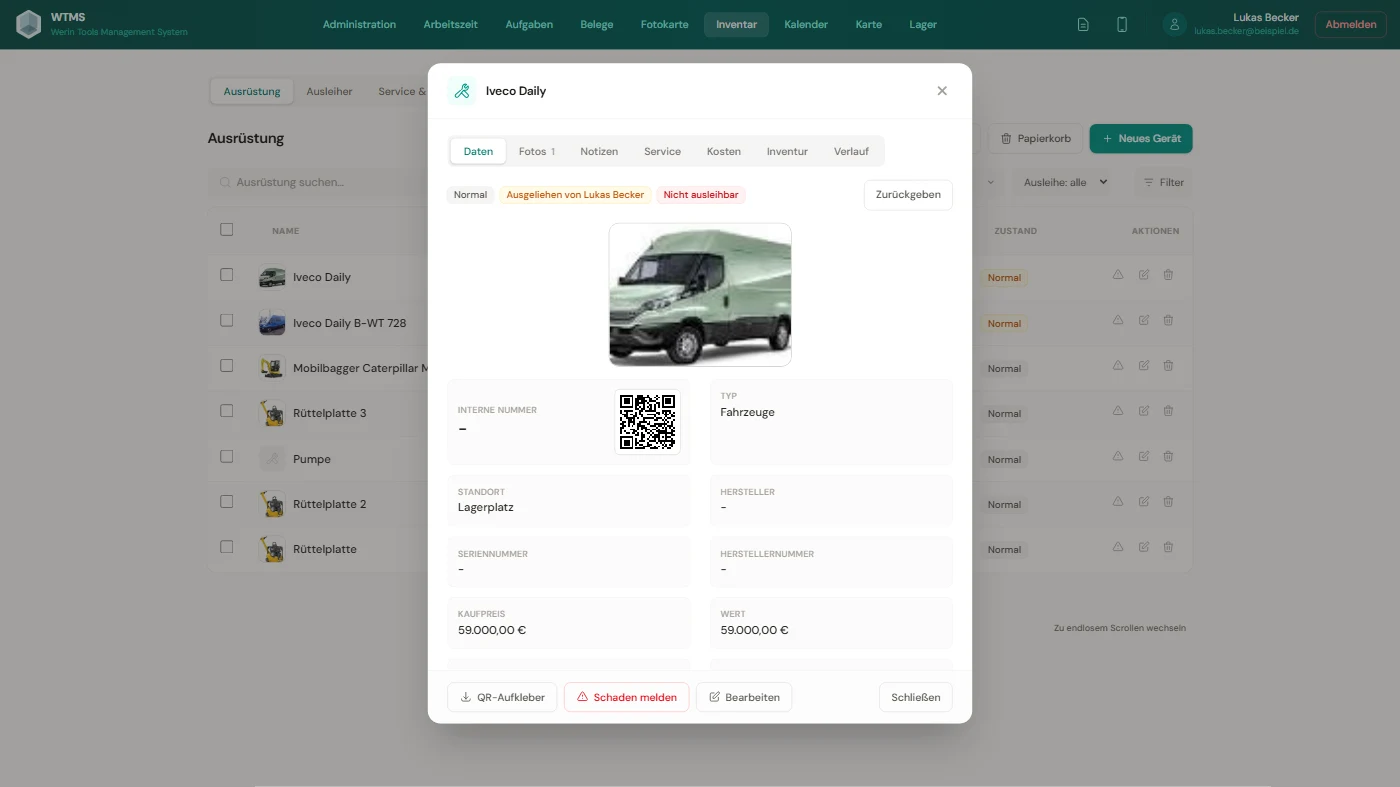Open the Kosten tab
1400x787 pixels.
724,152
